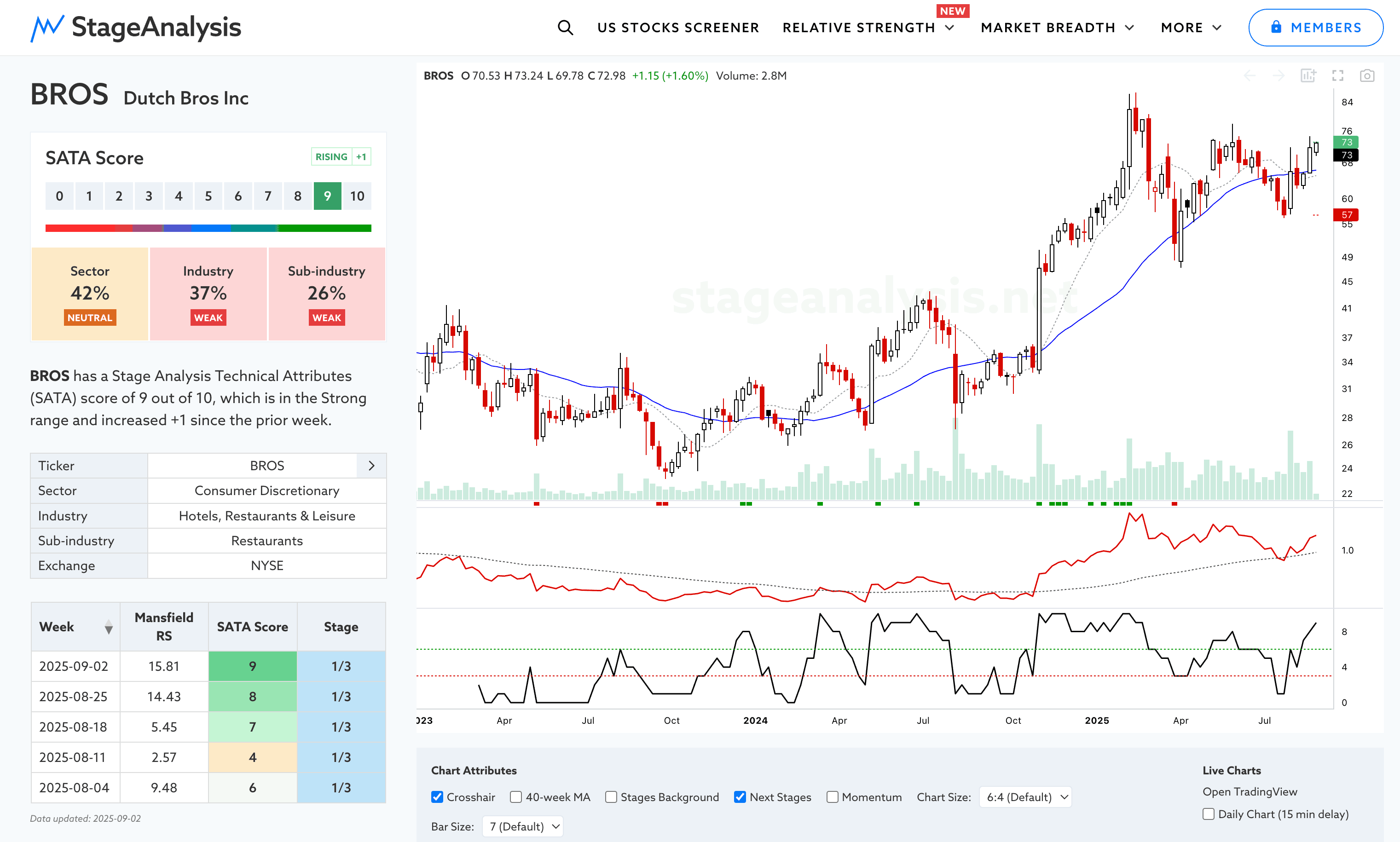This screenshot has width=1400, height=842.
Task: Click SATA score box 10
Action: 357,196
